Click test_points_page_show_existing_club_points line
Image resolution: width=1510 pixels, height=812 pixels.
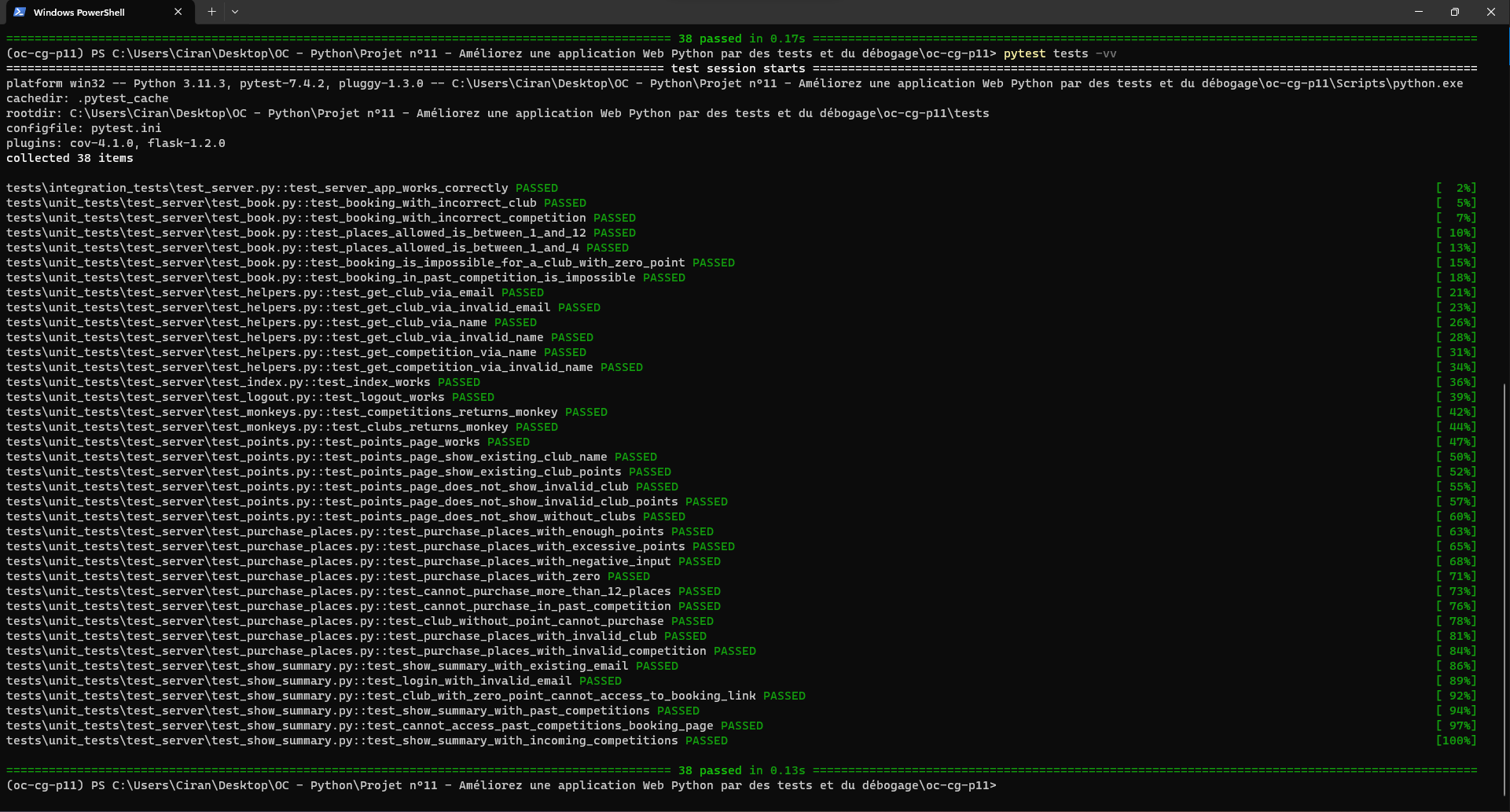coord(339,472)
